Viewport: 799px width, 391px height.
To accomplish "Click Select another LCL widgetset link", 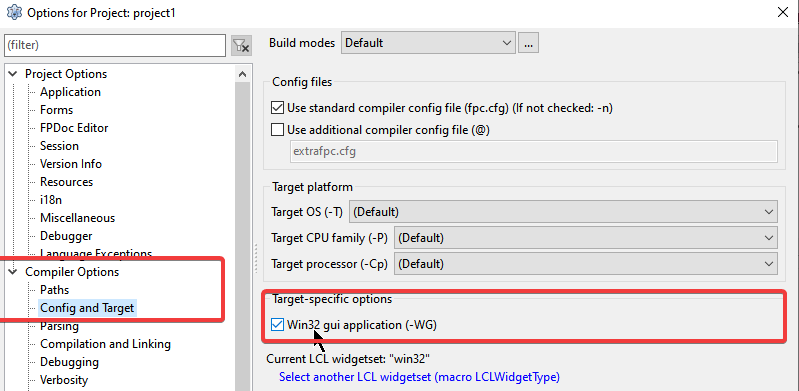I will [x=419, y=377].
